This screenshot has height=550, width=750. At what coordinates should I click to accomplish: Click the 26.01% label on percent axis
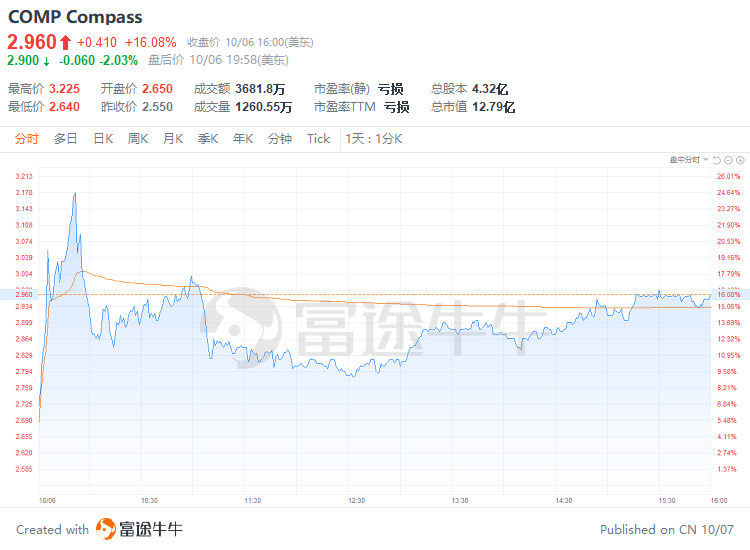click(728, 176)
